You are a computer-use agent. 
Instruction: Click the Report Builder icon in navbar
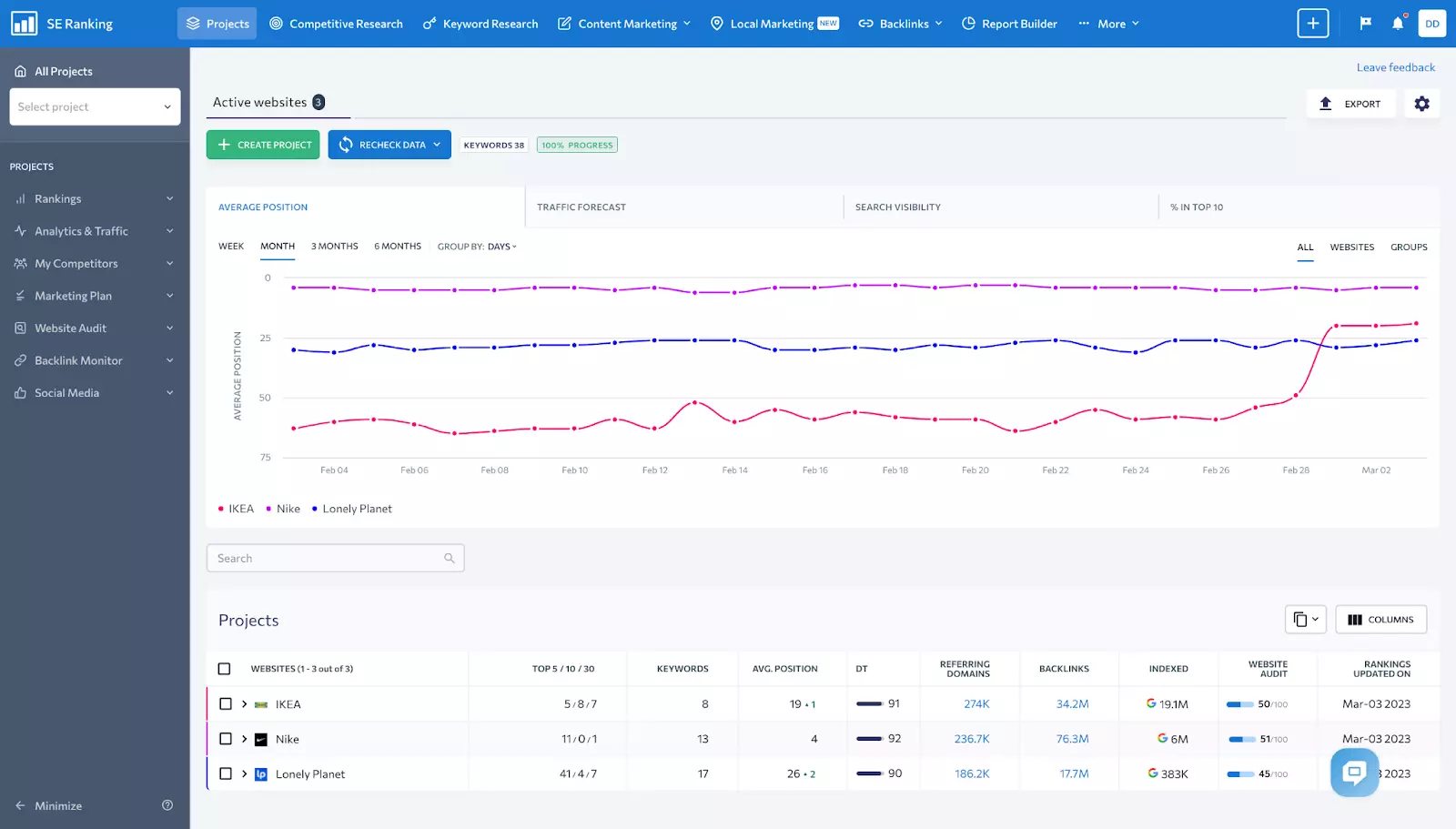[968, 24]
